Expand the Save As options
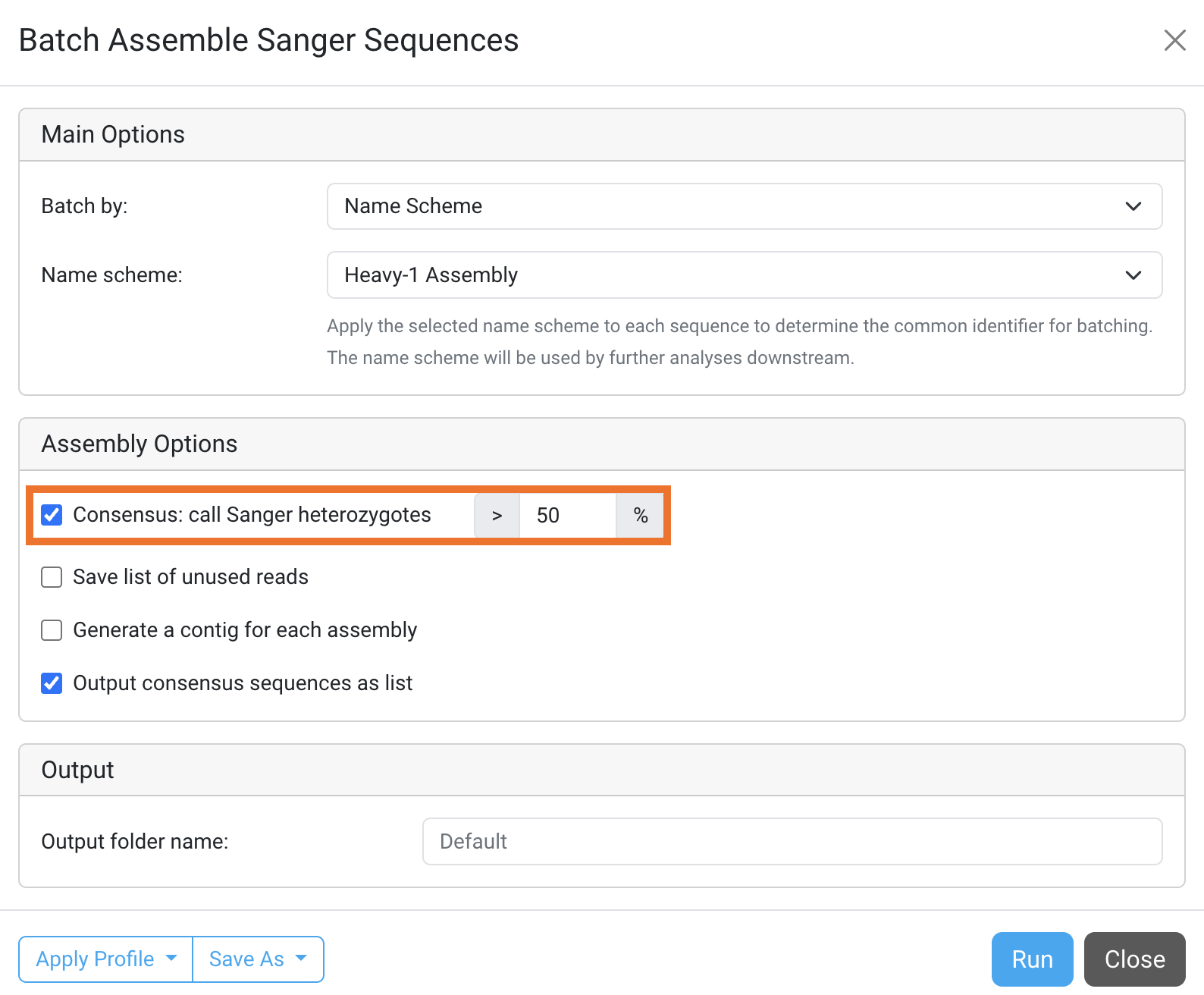 click(258, 959)
